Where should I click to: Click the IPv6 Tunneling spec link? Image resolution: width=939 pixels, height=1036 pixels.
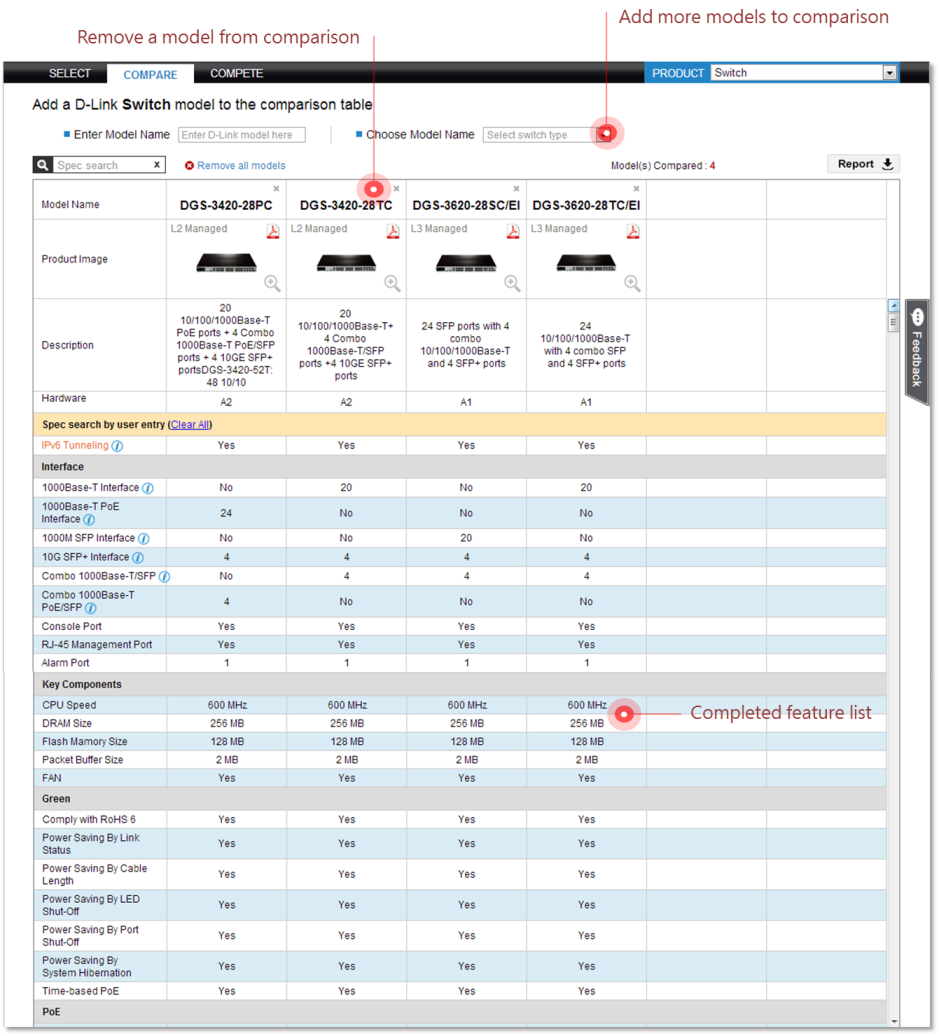coord(75,445)
